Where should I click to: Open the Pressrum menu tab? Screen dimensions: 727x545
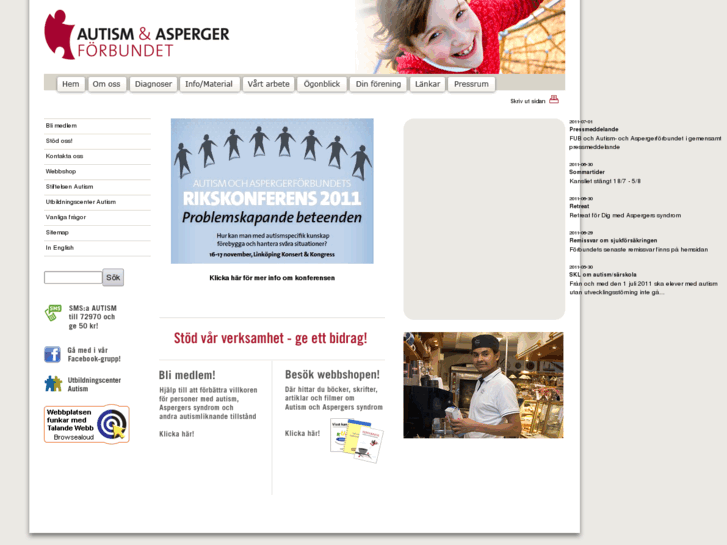pos(472,84)
